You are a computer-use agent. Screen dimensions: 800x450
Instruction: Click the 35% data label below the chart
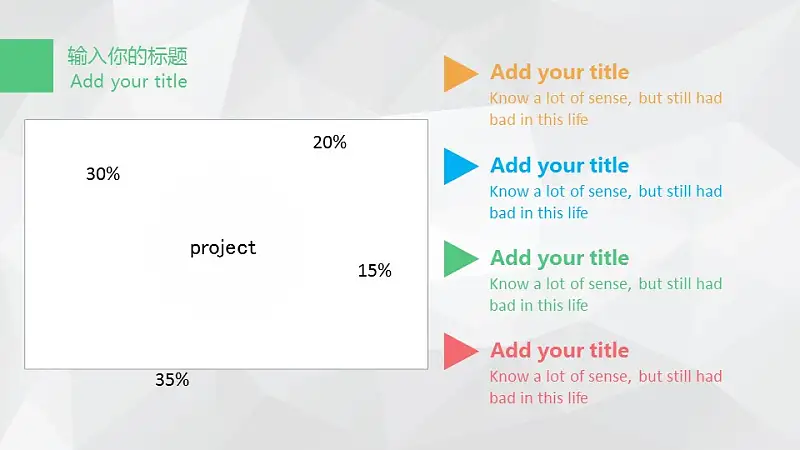[172, 380]
